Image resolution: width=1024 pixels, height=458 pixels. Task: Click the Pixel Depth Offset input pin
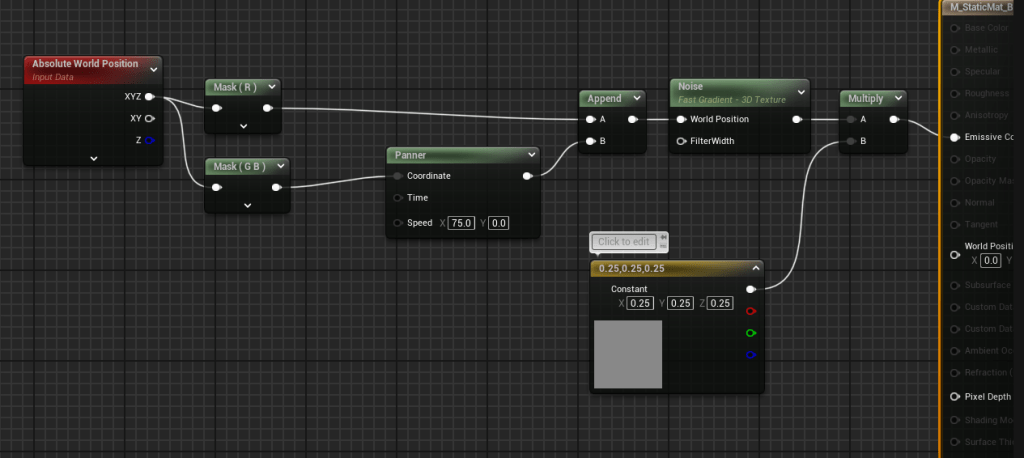point(955,397)
